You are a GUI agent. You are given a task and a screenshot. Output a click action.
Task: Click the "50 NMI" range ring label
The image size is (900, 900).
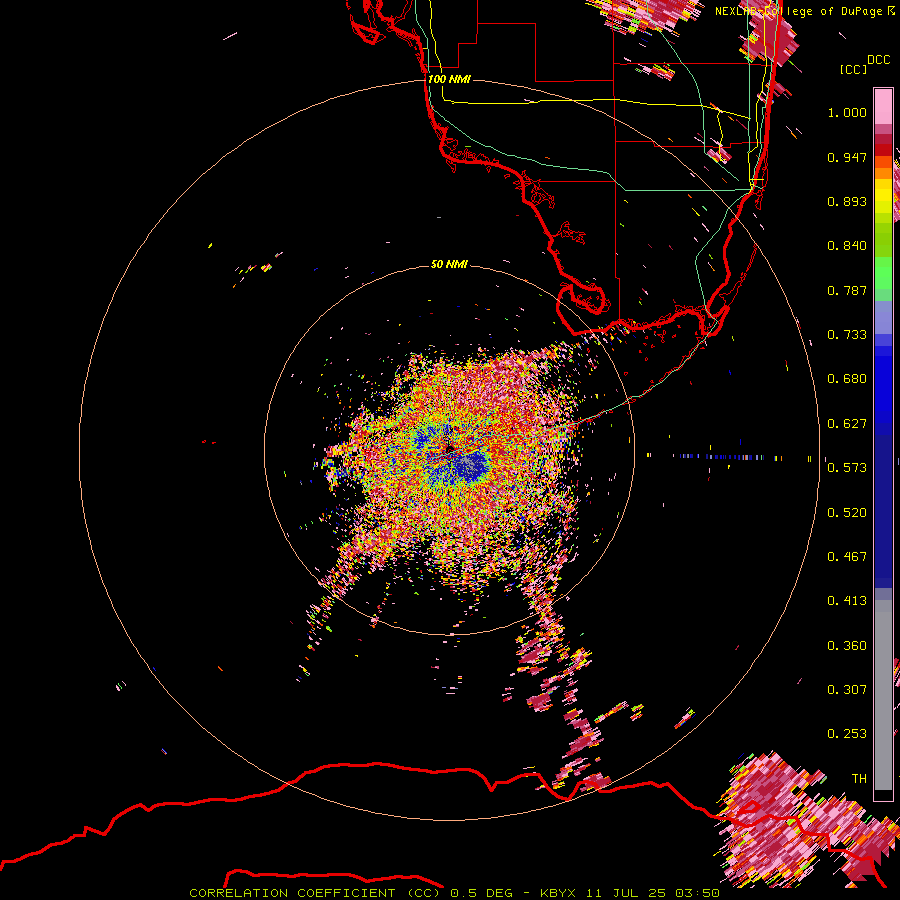coord(449,264)
